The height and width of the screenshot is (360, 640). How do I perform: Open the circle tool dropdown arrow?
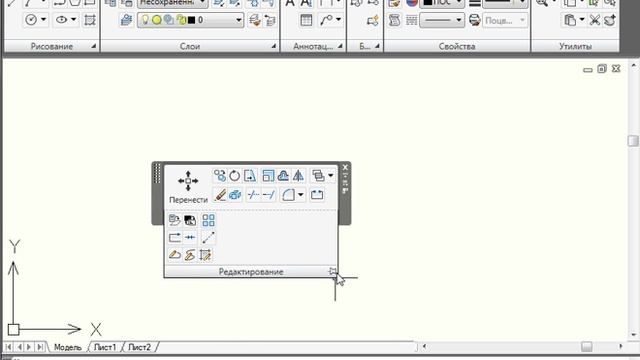pos(43,20)
